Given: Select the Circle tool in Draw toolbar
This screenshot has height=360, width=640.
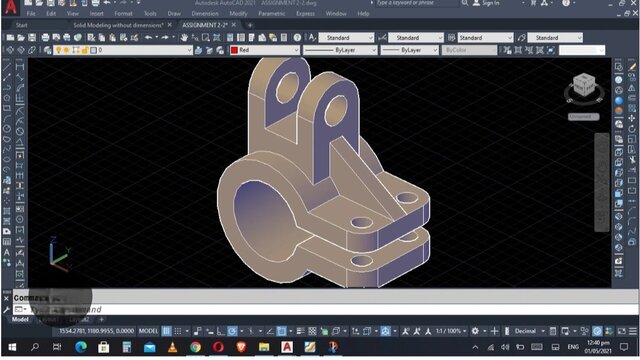Looking at the screenshot, I should tap(7, 129).
